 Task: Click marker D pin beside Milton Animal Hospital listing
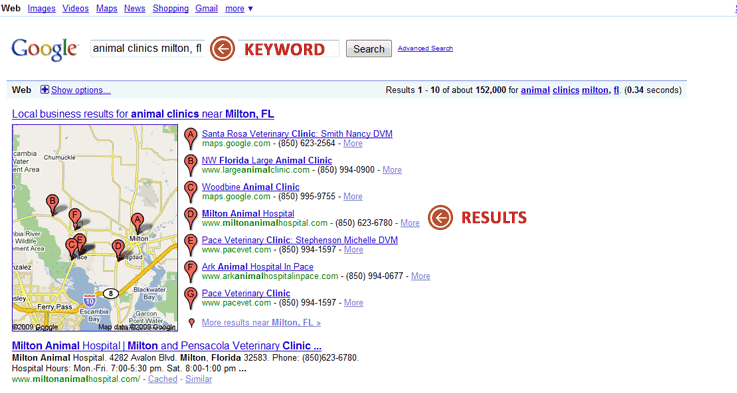(x=190, y=218)
